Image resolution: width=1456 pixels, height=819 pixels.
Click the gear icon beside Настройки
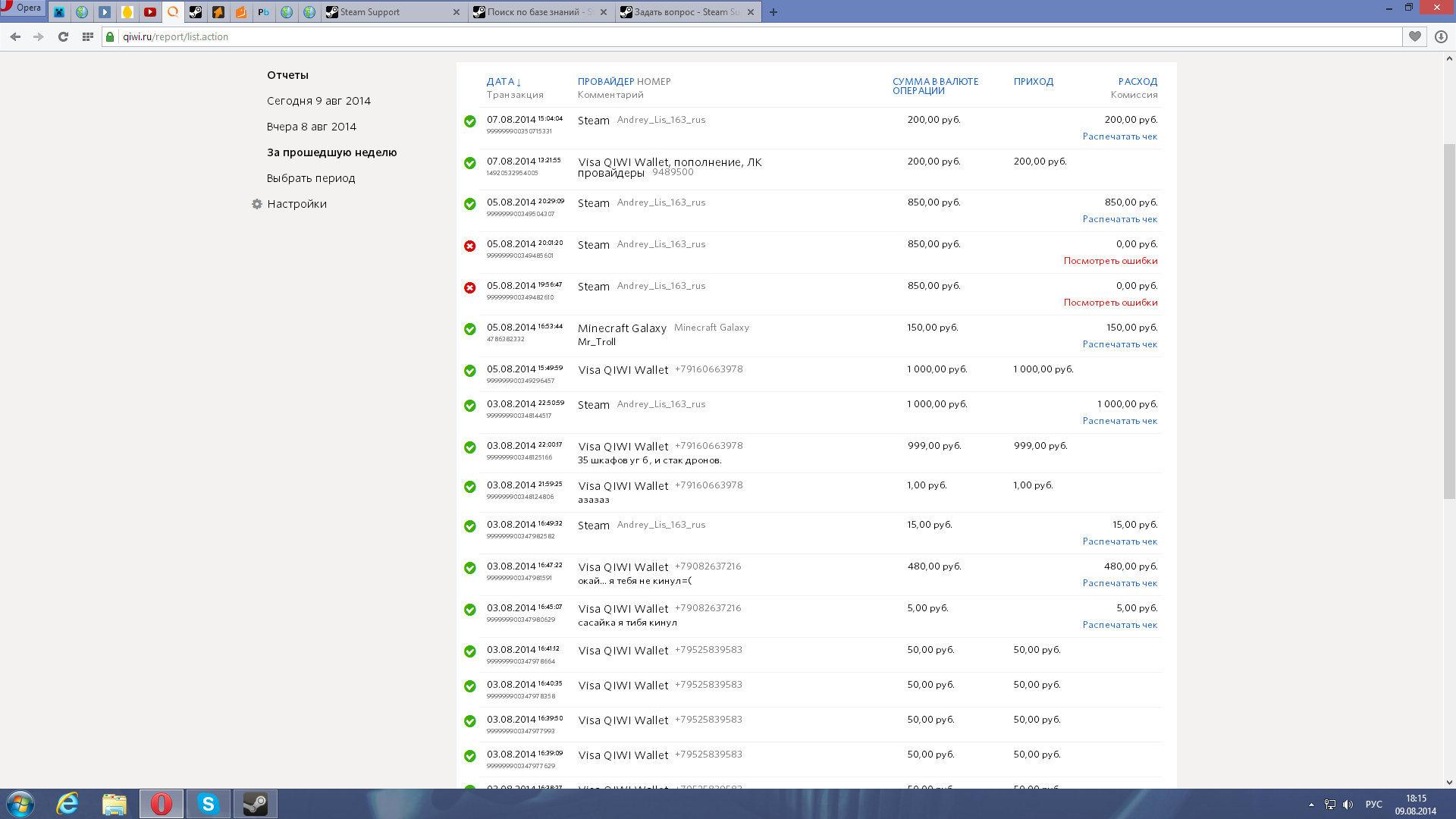click(x=257, y=204)
